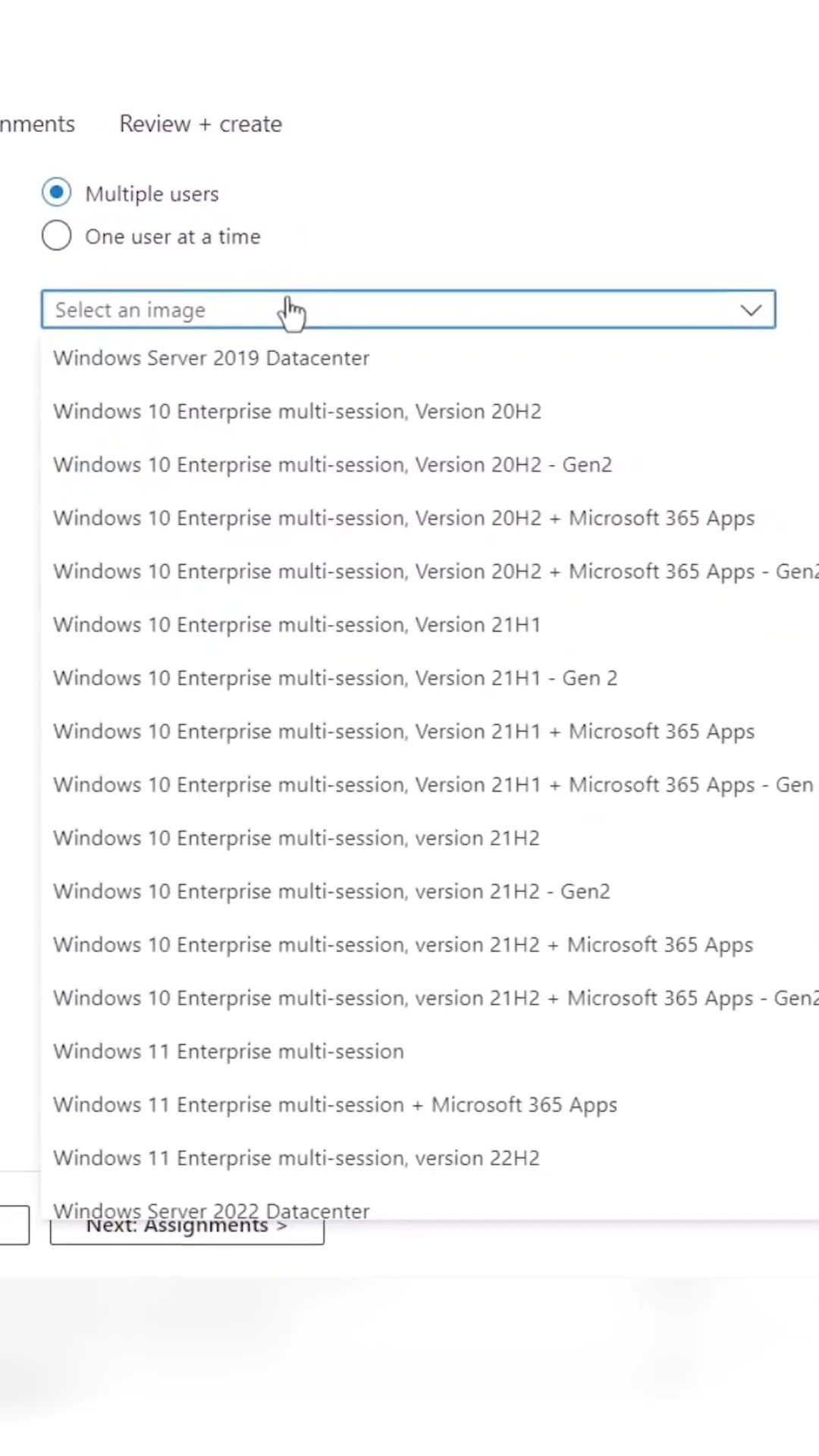This screenshot has width=819, height=1456.
Task: Pick plain Windows 11 Enterprise multi-session
Action: click(228, 1051)
